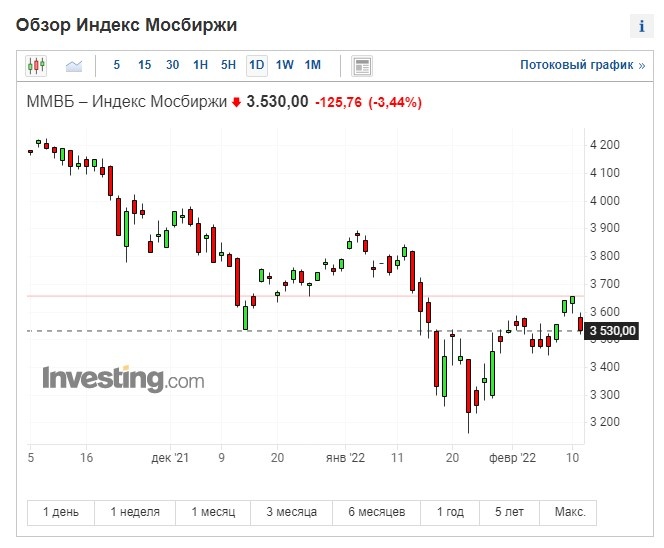This screenshot has width=664, height=548.
Task: Select the 5-minute interval
Action: (x=116, y=65)
